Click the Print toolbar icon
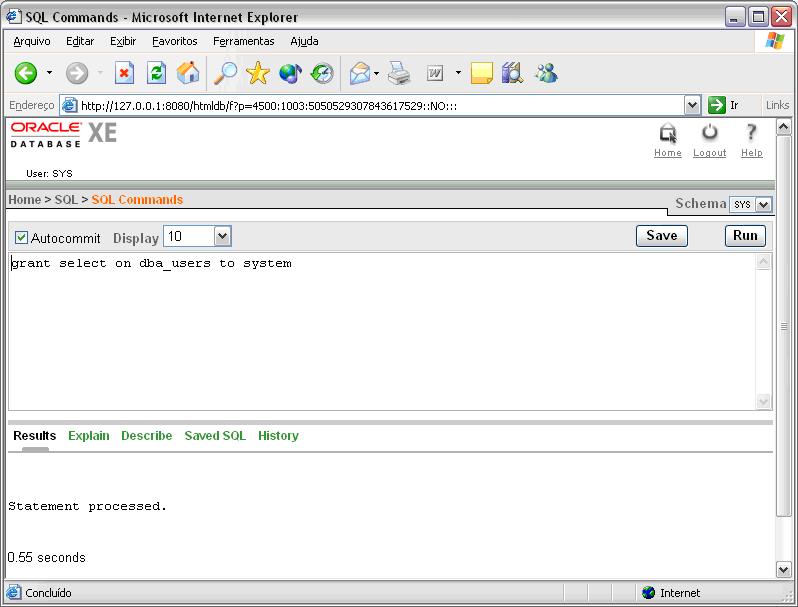This screenshot has height=607, width=798. point(399,73)
